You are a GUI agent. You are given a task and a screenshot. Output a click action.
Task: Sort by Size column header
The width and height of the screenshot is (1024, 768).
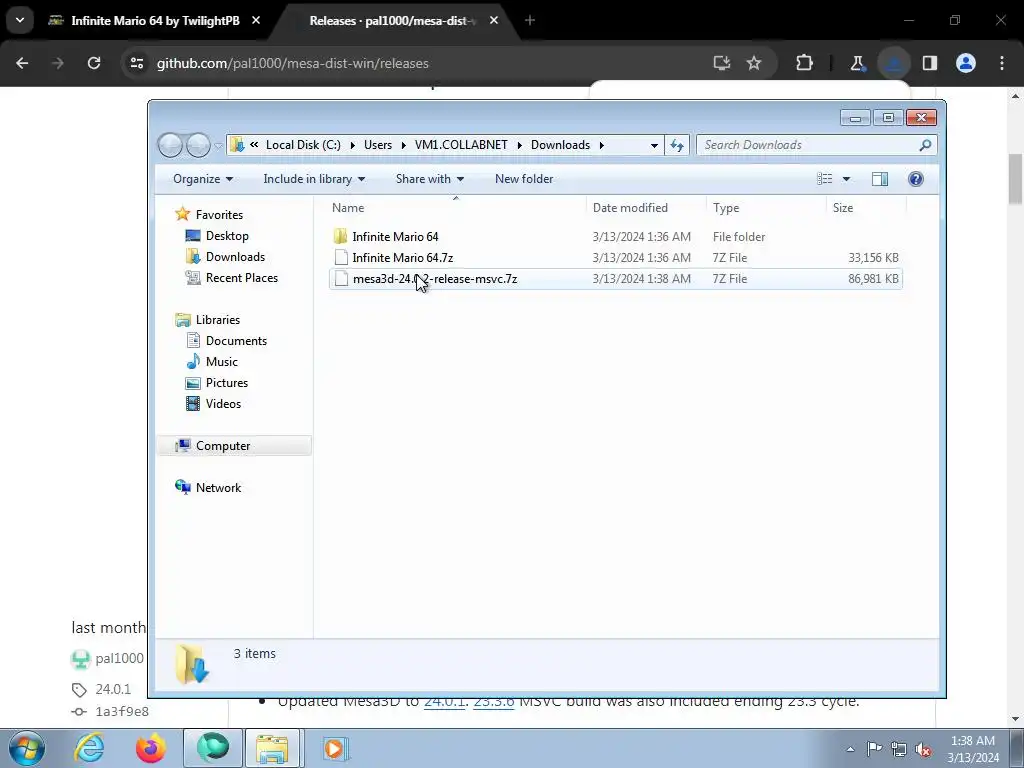click(867, 208)
